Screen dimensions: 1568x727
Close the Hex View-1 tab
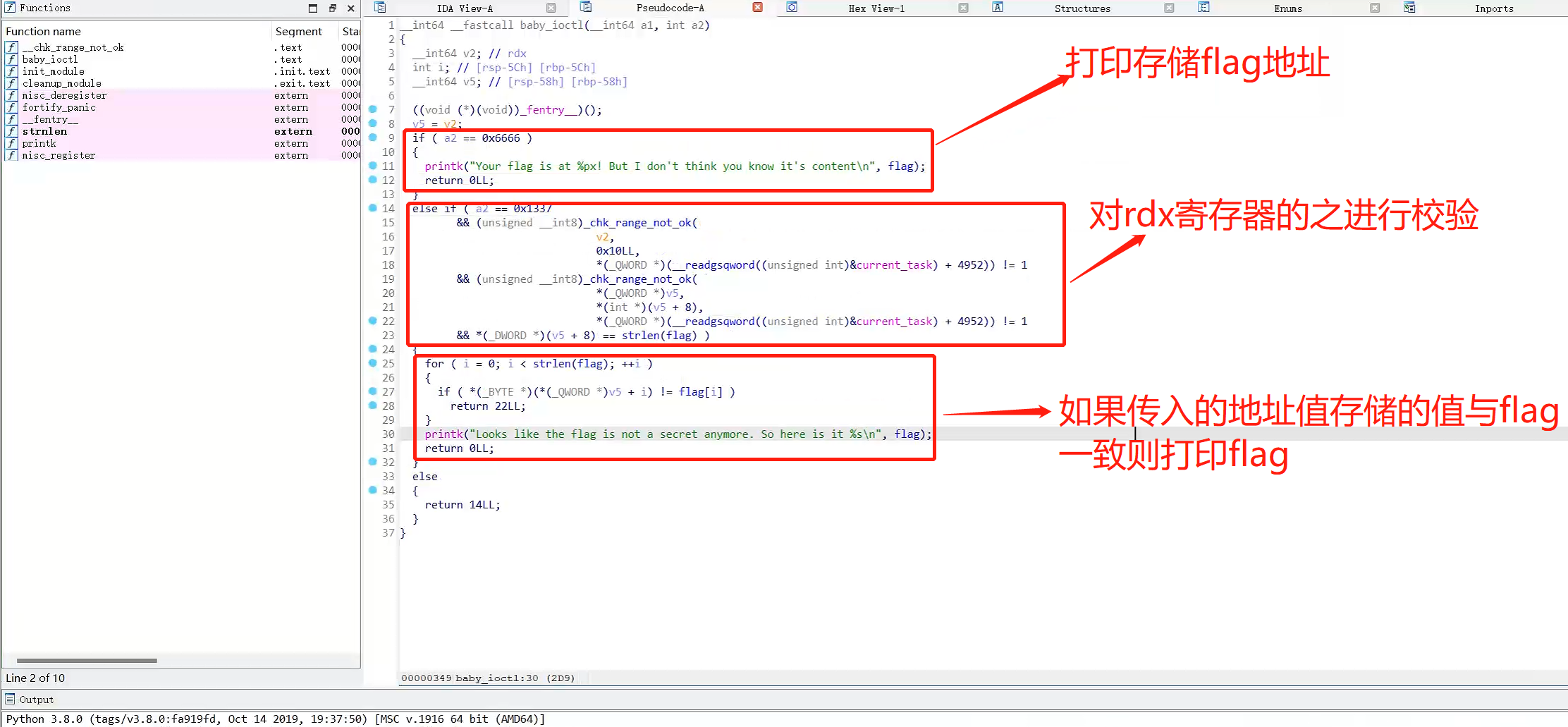click(963, 8)
